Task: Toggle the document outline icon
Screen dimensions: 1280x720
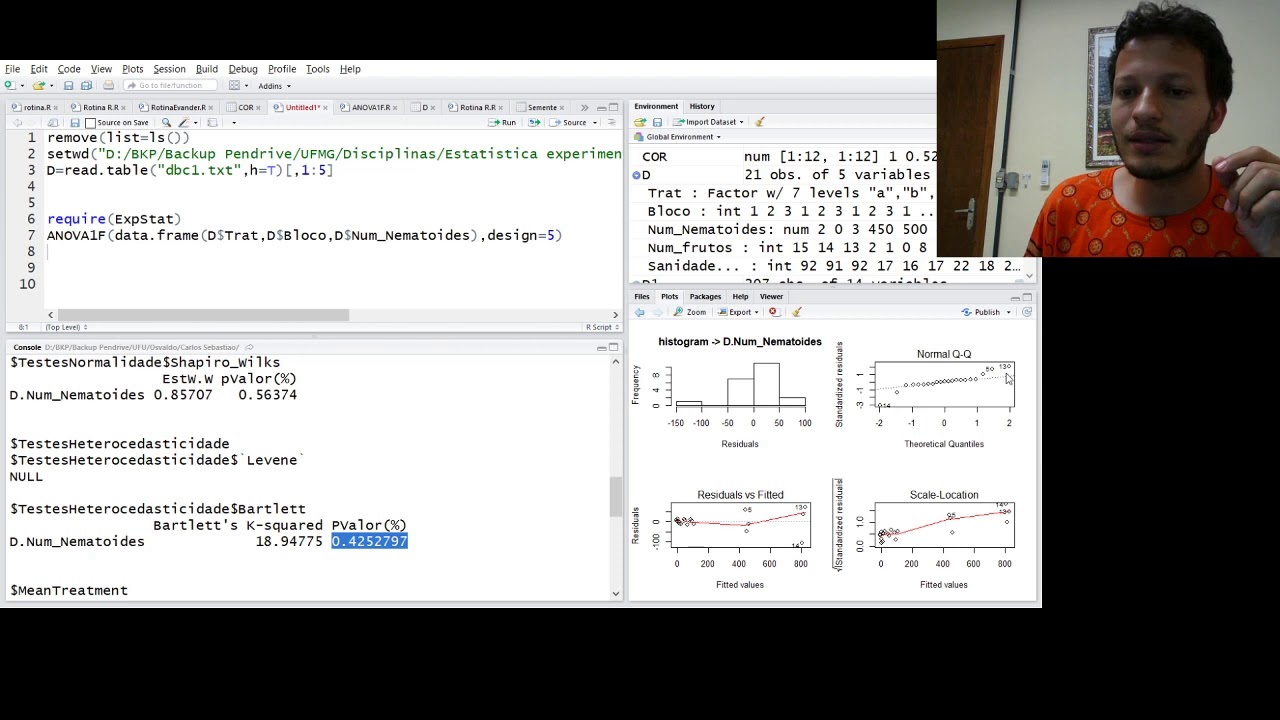Action: point(611,122)
